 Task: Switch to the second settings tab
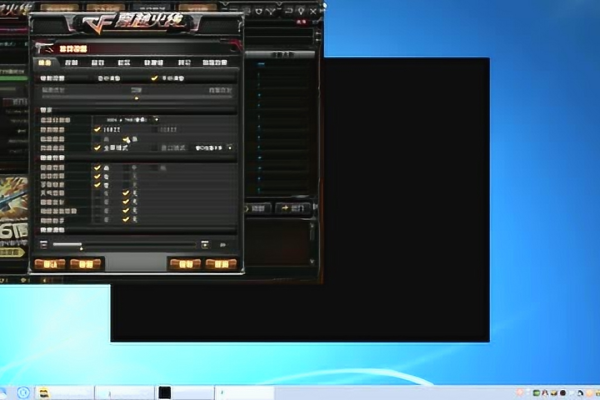tap(70, 62)
